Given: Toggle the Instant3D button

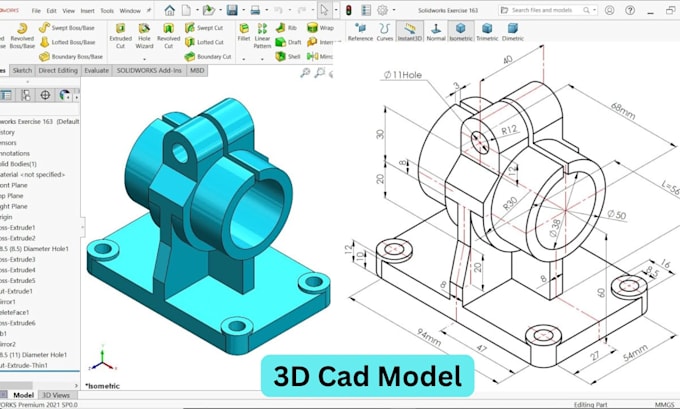Looking at the screenshot, I should click(x=409, y=32).
